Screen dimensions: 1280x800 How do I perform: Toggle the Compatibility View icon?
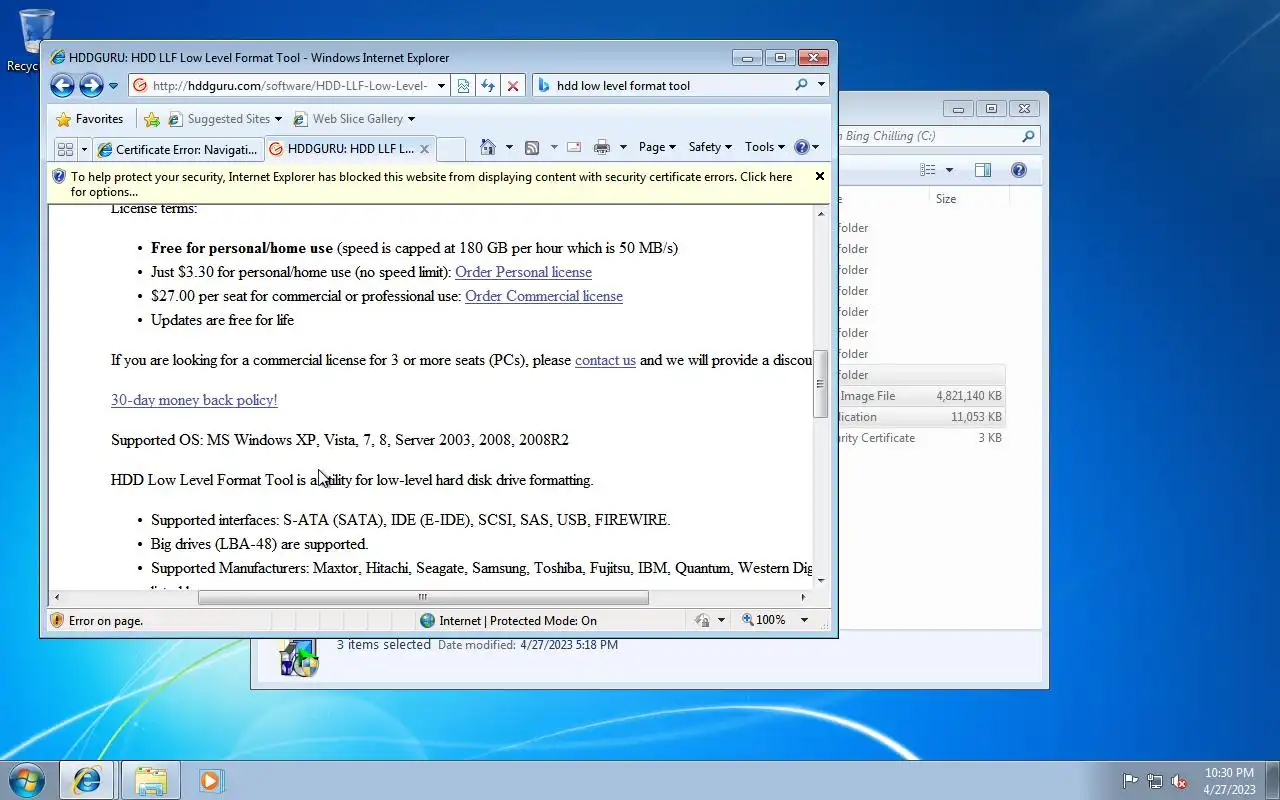463,86
